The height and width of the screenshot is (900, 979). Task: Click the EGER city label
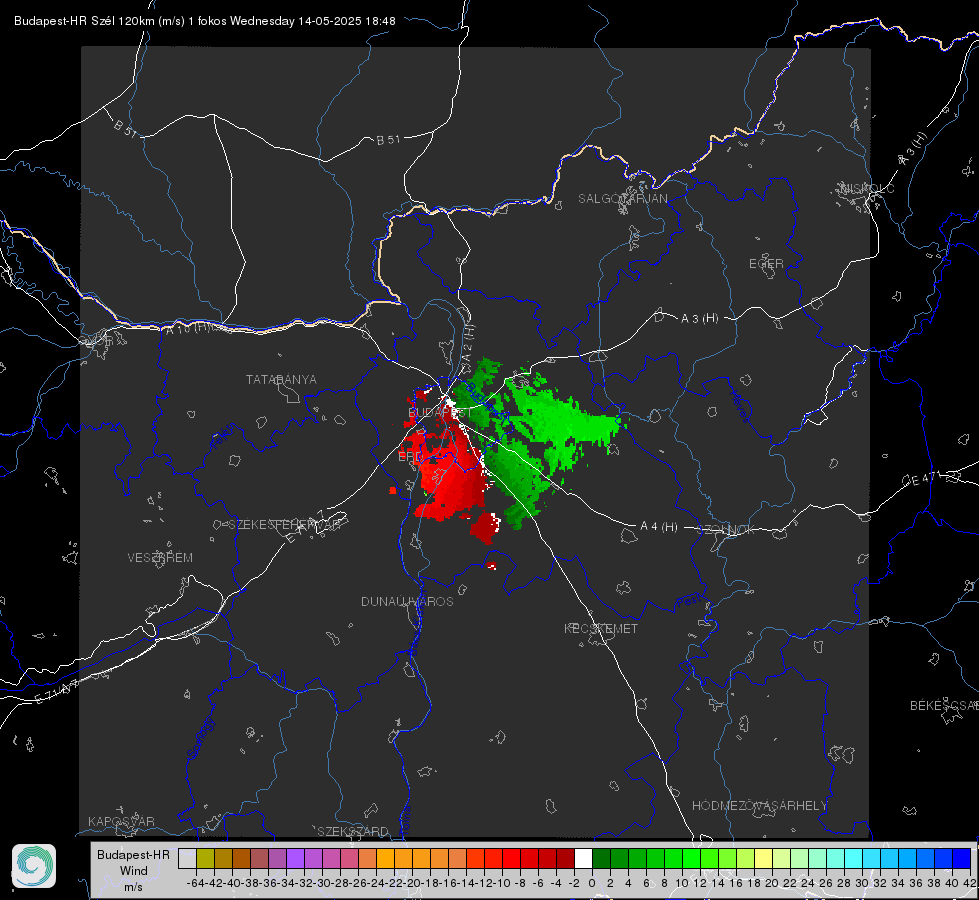click(766, 264)
